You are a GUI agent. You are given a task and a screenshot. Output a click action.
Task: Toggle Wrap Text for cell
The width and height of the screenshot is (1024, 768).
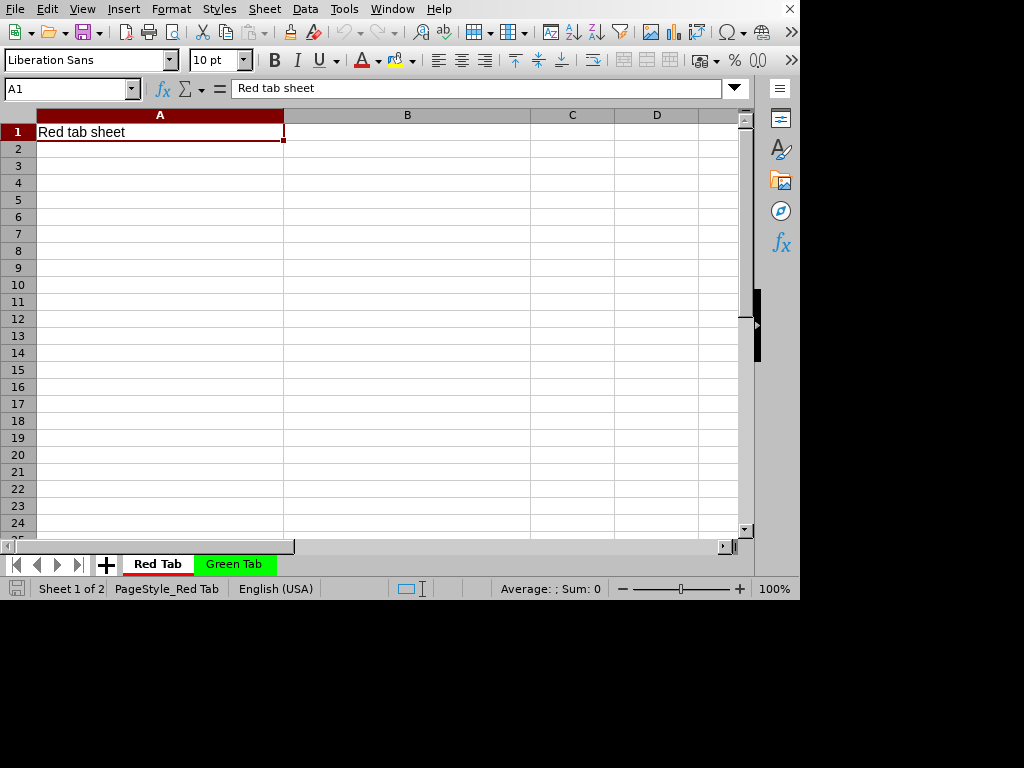593,60
